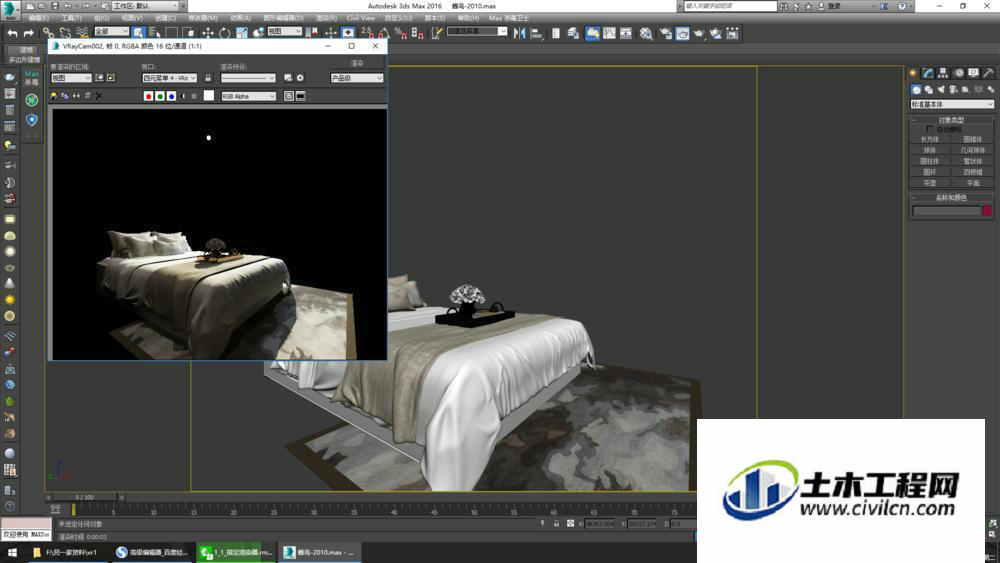Open the workspace selector dropdown
This screenshot has height=563, width=1000.
pyautogui.click(x=149, y=6)
